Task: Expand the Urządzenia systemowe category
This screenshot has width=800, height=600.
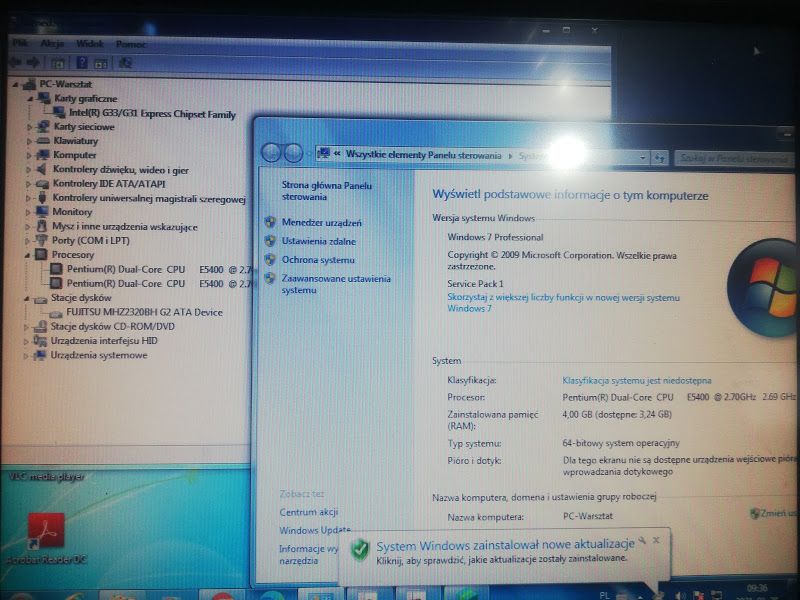Action: [26, 356]
